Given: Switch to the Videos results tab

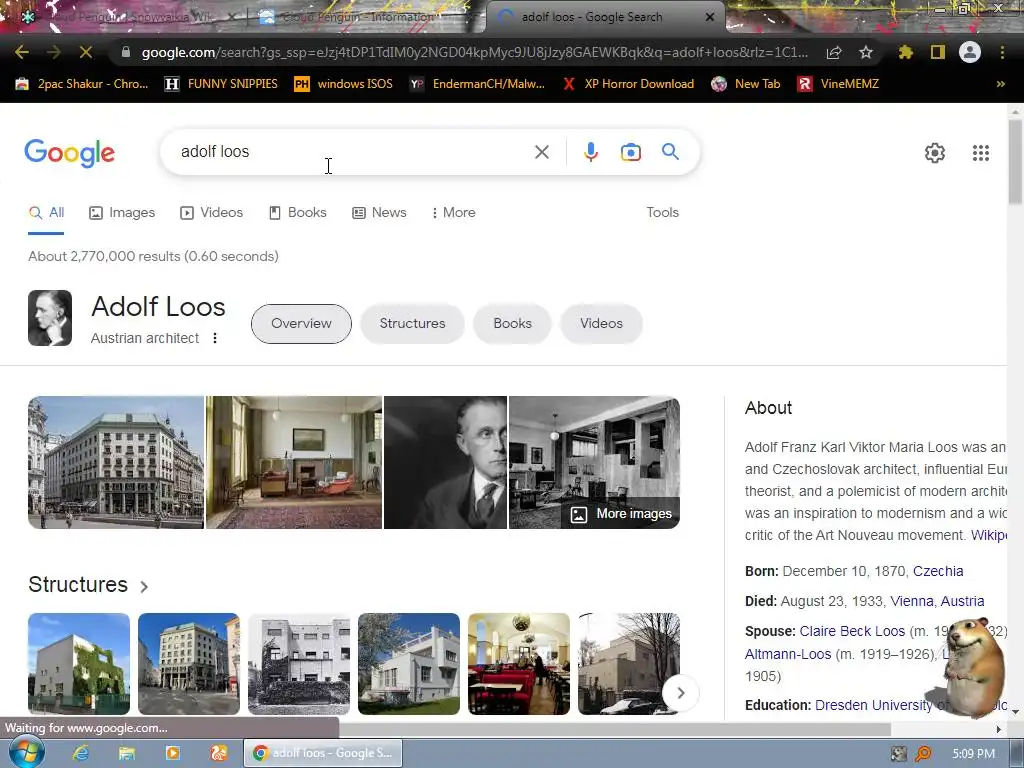Looking at the screenshot, I should pos(212,212).
